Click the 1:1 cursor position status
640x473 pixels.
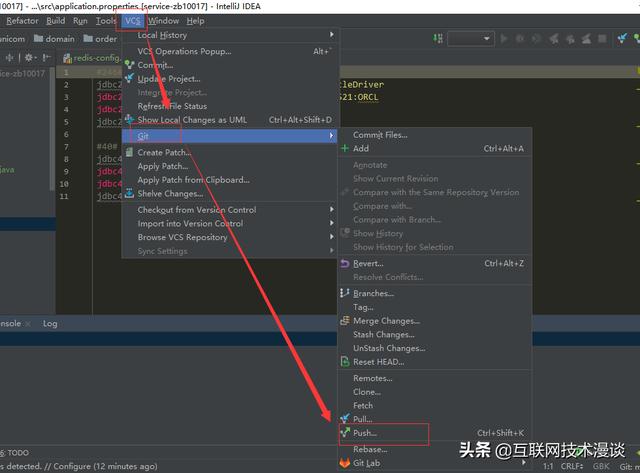(548, 466)
